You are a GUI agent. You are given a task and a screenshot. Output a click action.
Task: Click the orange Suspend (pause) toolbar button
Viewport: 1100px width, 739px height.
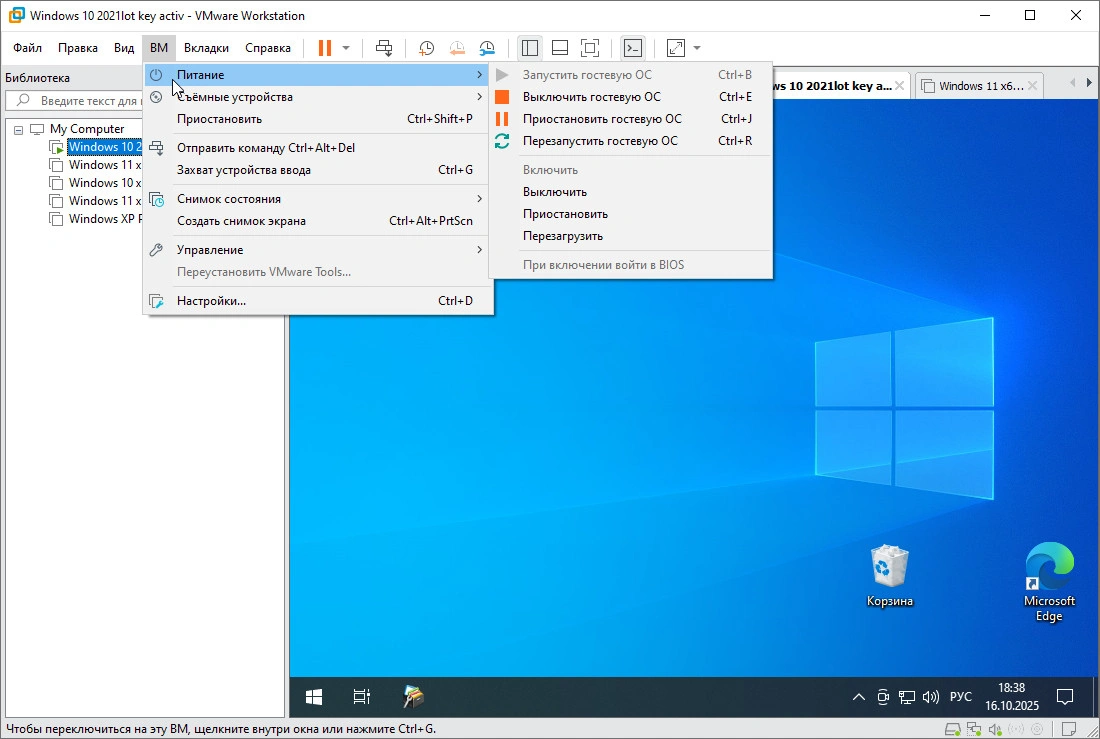[324, 48]
